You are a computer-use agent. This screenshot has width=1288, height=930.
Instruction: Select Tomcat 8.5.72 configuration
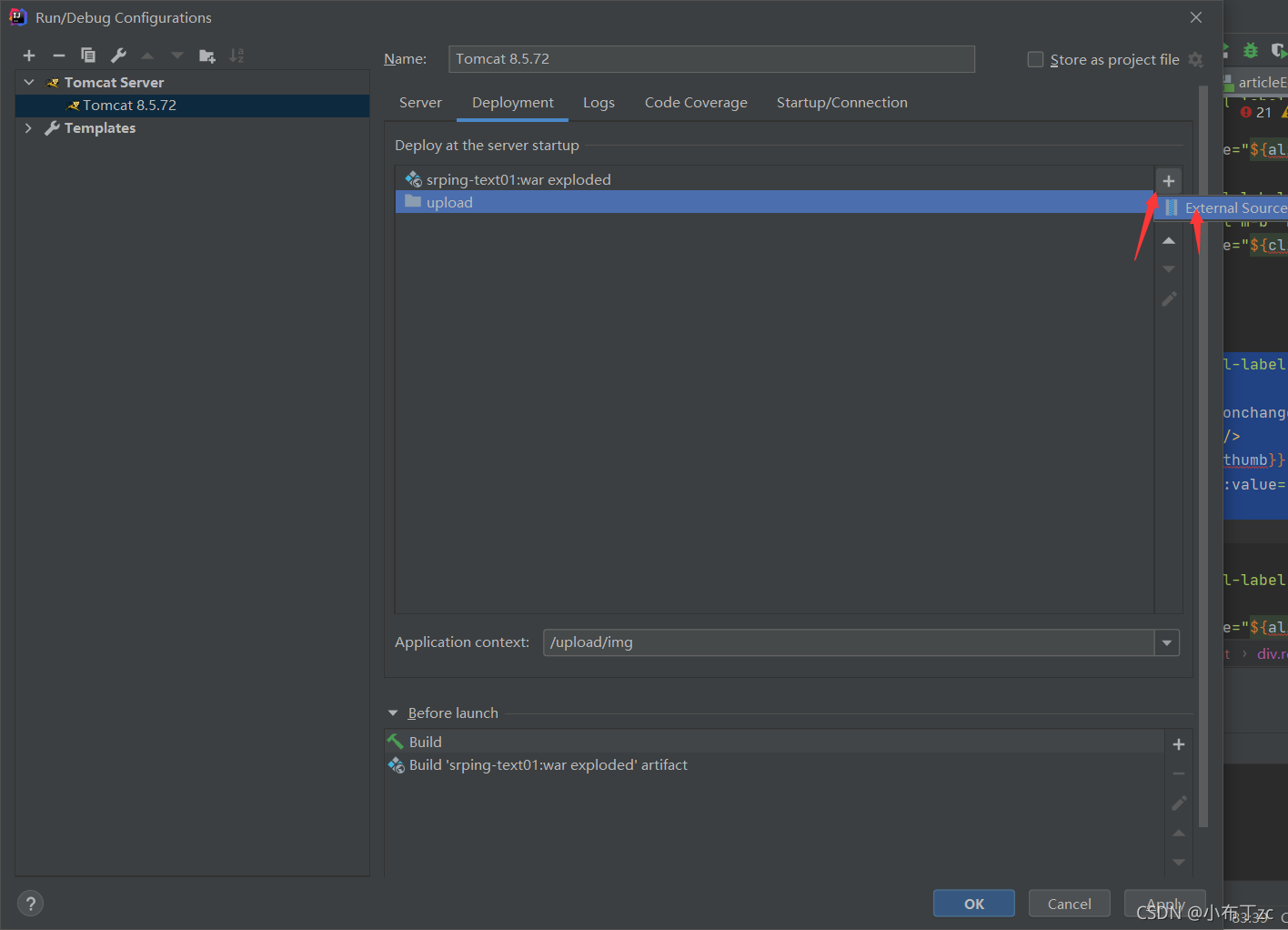(x=192, y=106)
